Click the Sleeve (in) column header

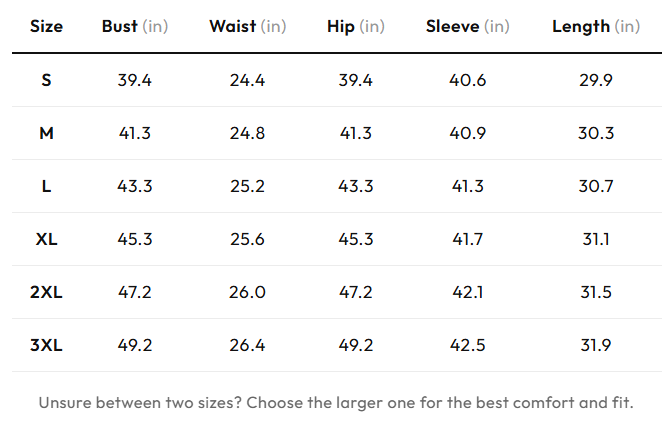[467, 27]
